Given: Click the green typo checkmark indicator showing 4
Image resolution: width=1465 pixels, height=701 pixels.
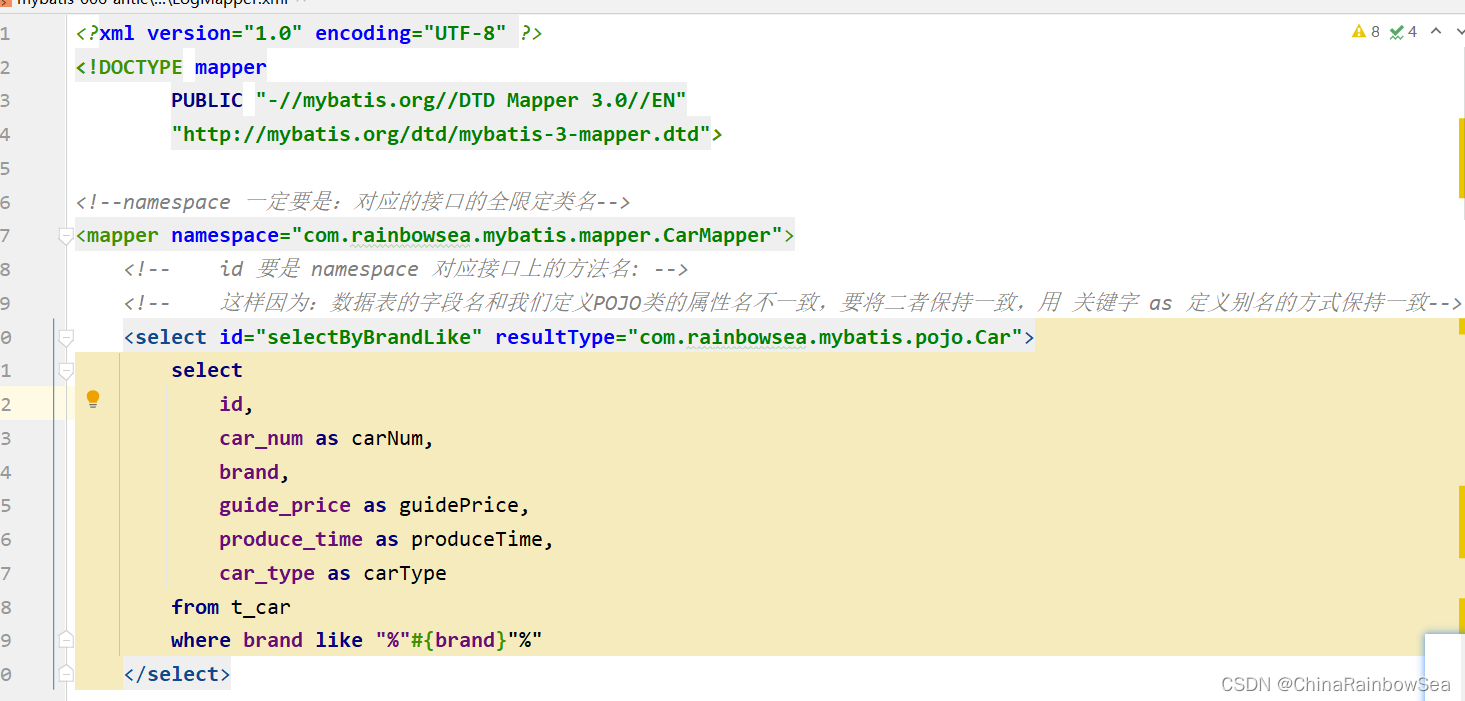Looking at the screenshot, I should click(x=1403, y=32).
